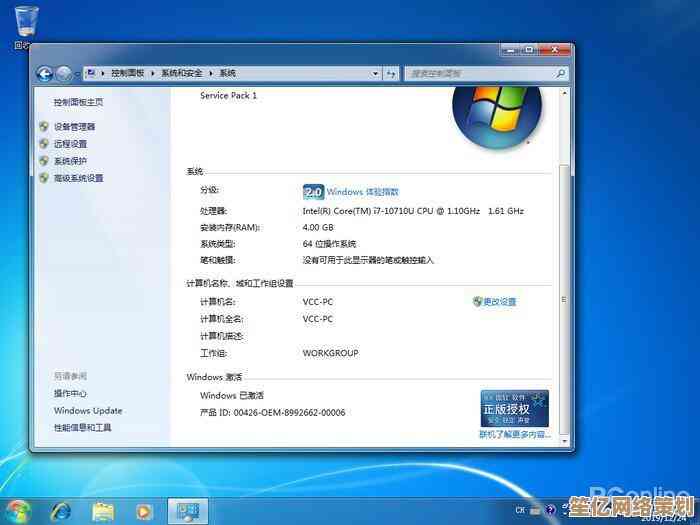The width and height of the screenshot is (700, 525).
Task: Click the genuine Microsoft software badge
Action: click(514, 409)
